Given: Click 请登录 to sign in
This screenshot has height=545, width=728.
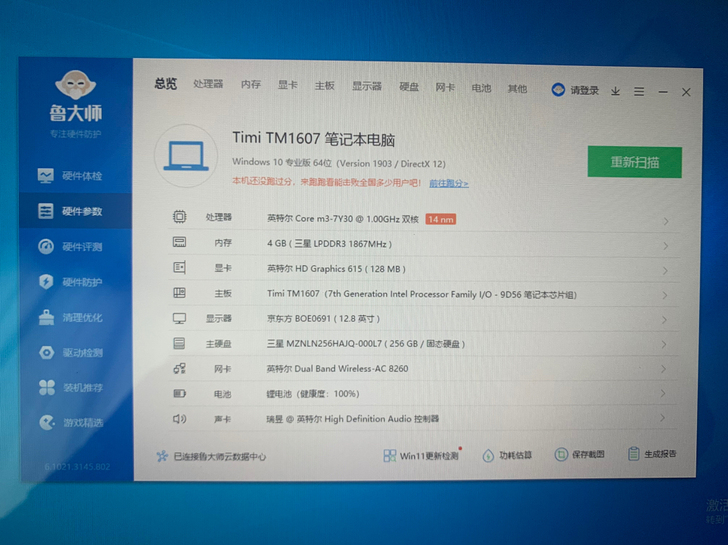Looking at the screenshot, I should [x=584, y=90].
